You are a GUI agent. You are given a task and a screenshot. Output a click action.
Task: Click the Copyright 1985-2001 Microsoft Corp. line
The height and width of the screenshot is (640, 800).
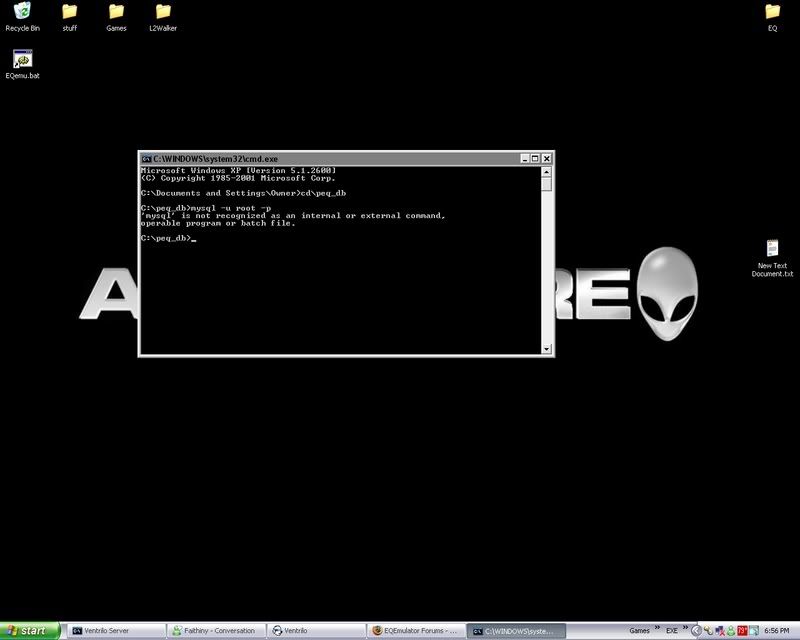(238, 178)
